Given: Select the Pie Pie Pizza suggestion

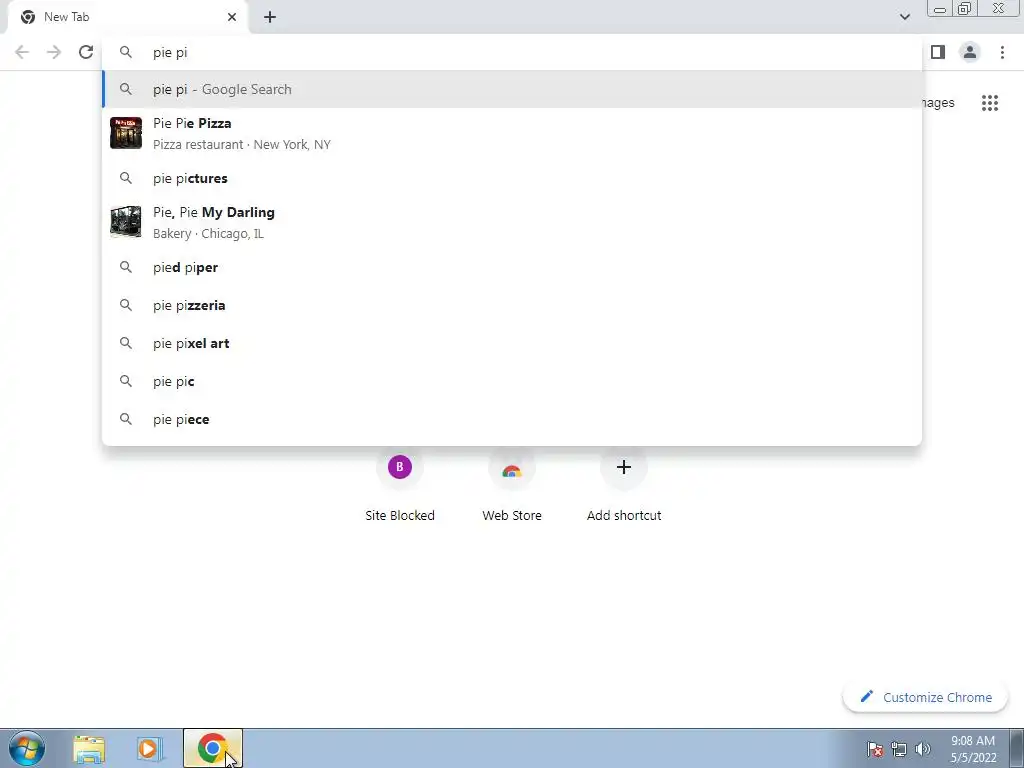Looking at the screenshot, I should [x=513, y=133].
